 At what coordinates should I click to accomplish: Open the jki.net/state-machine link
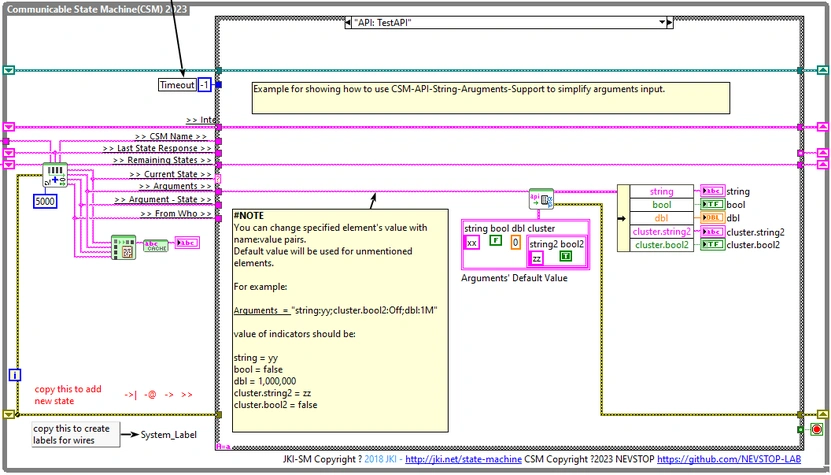463,459
